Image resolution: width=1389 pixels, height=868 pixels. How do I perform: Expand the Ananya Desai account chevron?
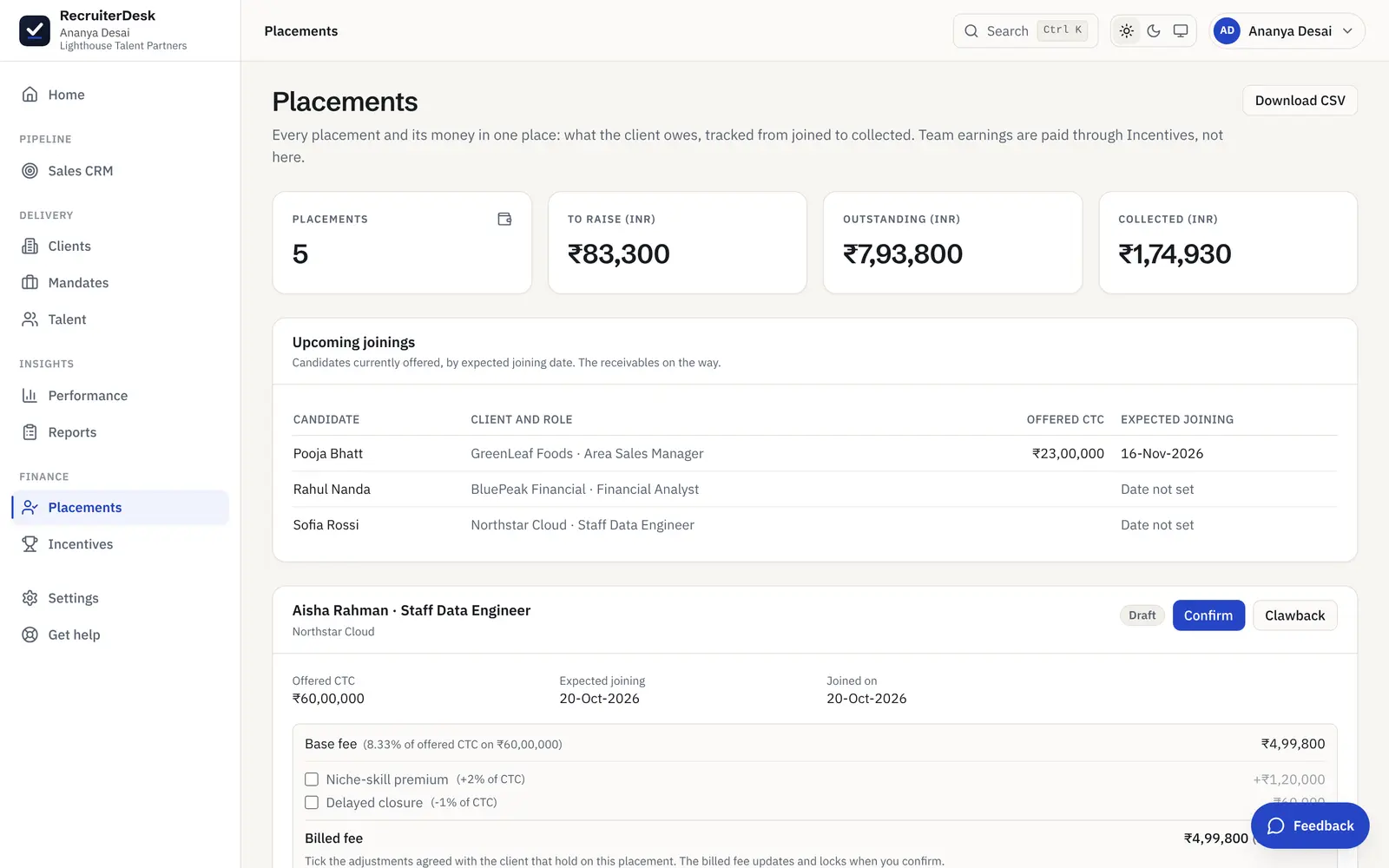1347,31
